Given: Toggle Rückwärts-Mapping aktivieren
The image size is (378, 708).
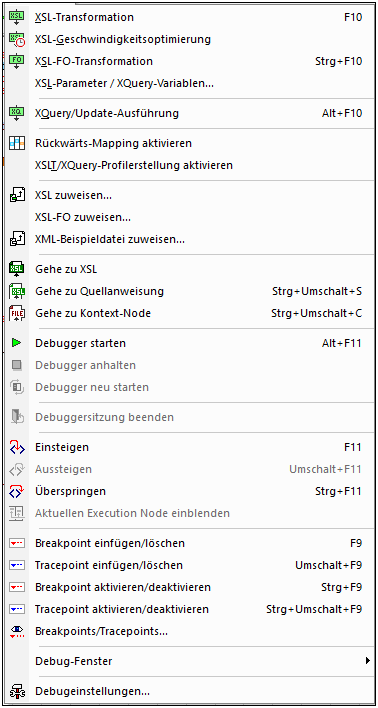Looking at the screenshot, I should (x=189, y=144).
